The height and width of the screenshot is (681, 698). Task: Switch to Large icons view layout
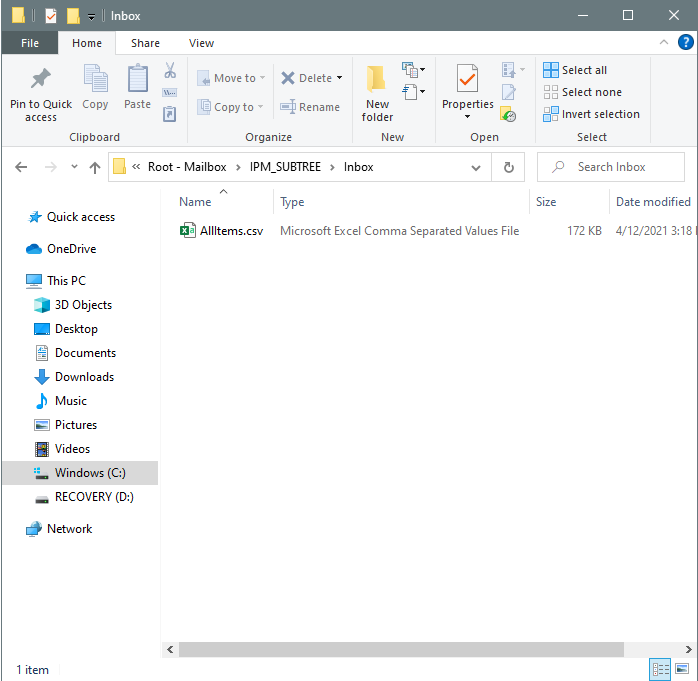(682, 669)
